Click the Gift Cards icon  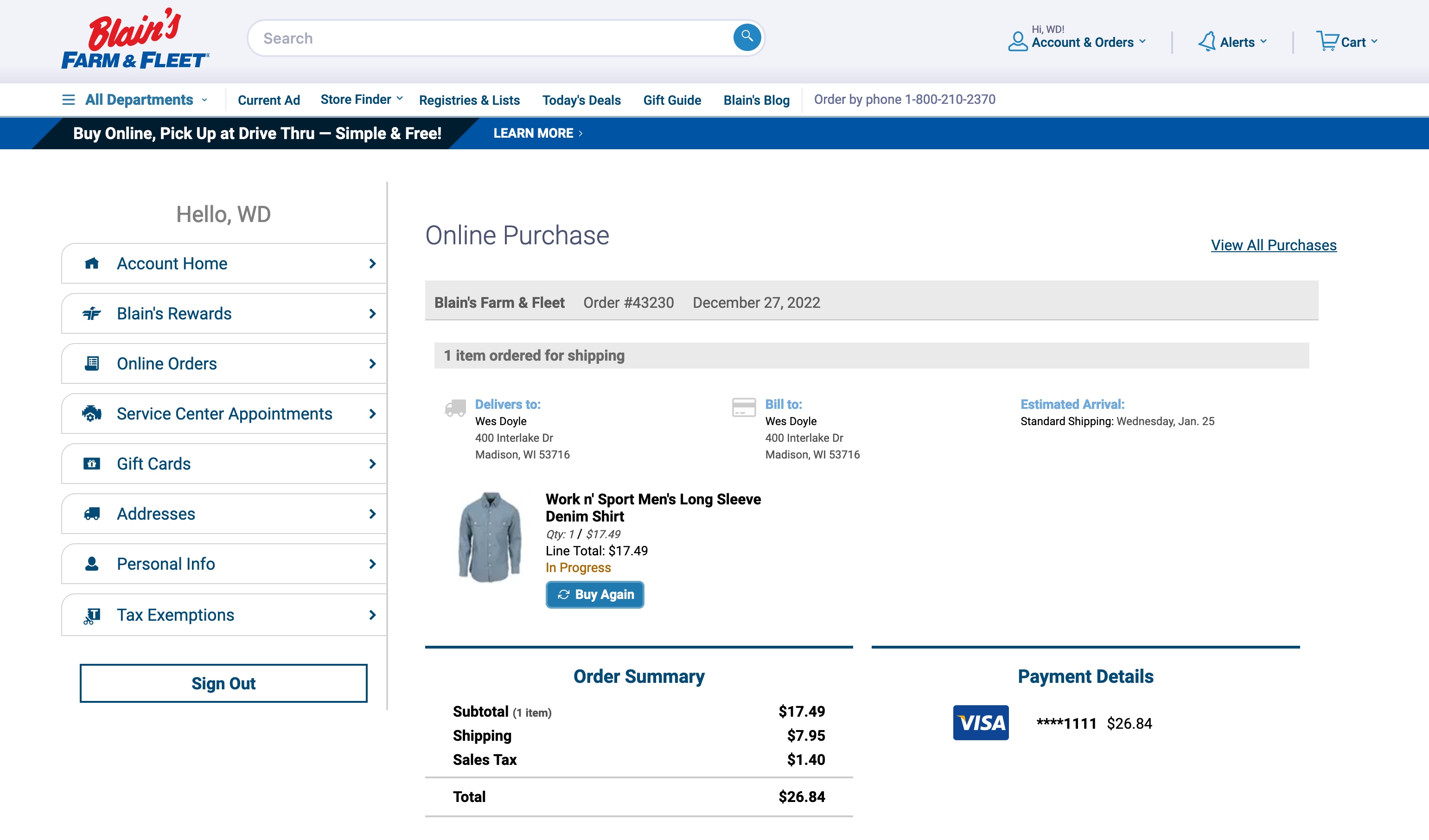92,464
